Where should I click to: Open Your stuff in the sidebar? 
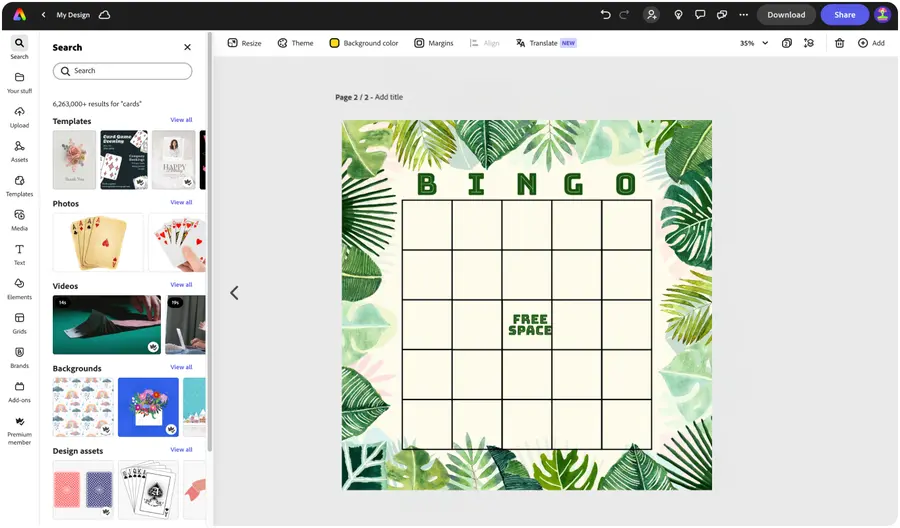point(20,83)
